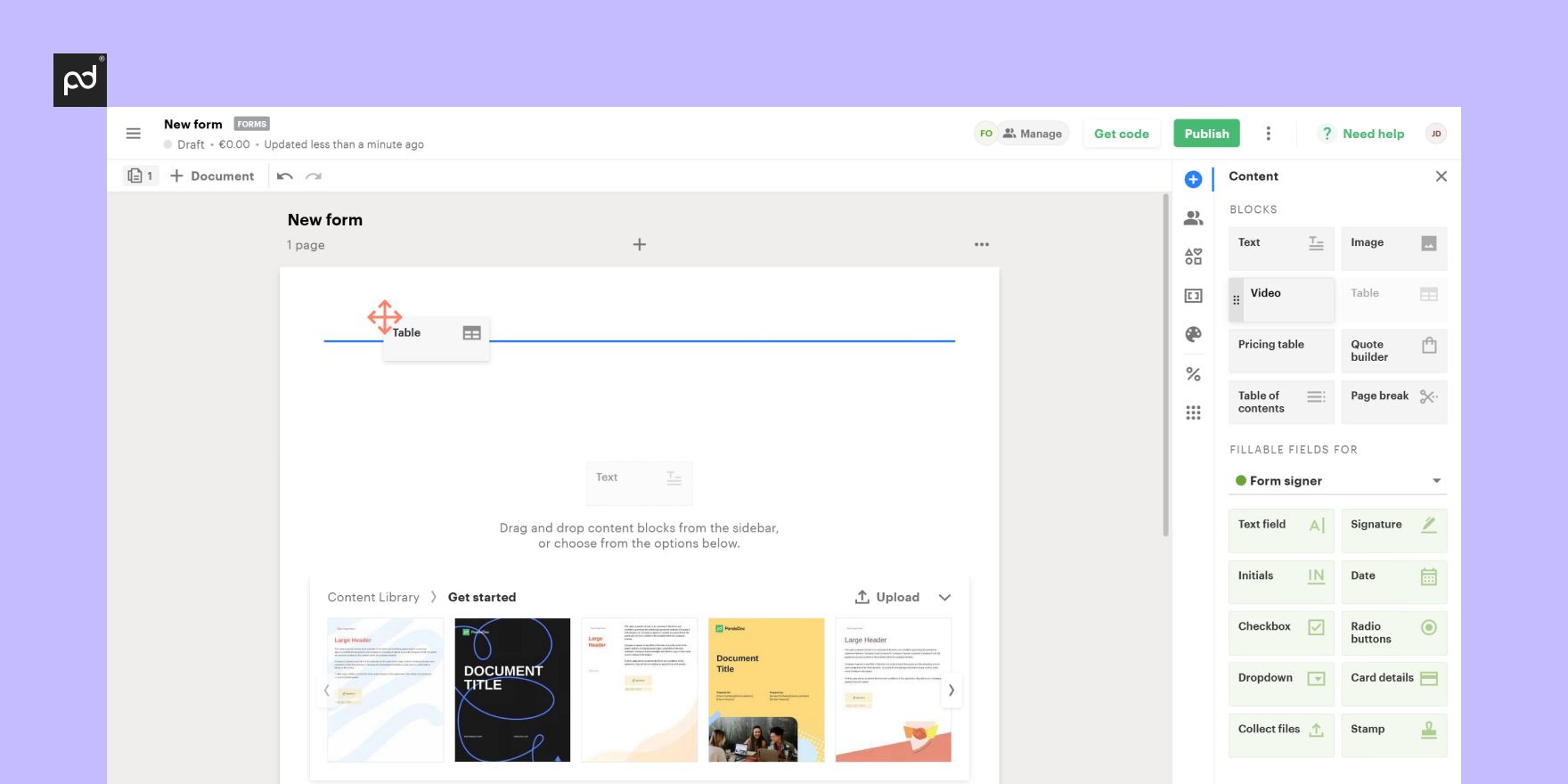Select the Radio buttons field
The image size is (1568, 784).
pyautogui.click(x=1394, y=633)
